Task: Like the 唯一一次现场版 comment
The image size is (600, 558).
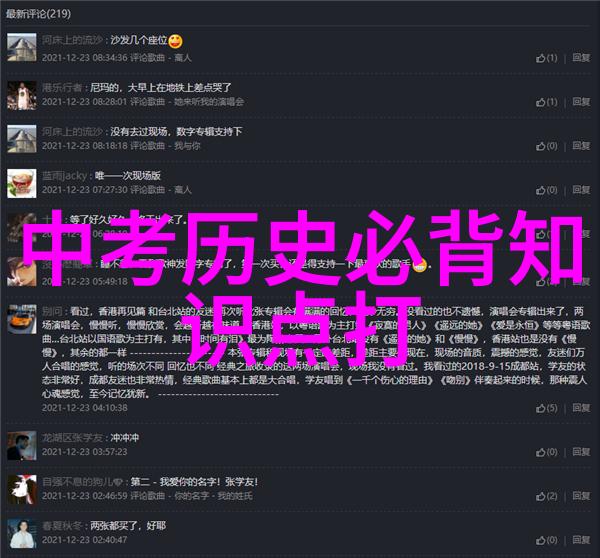Action: tap(546, 190)
